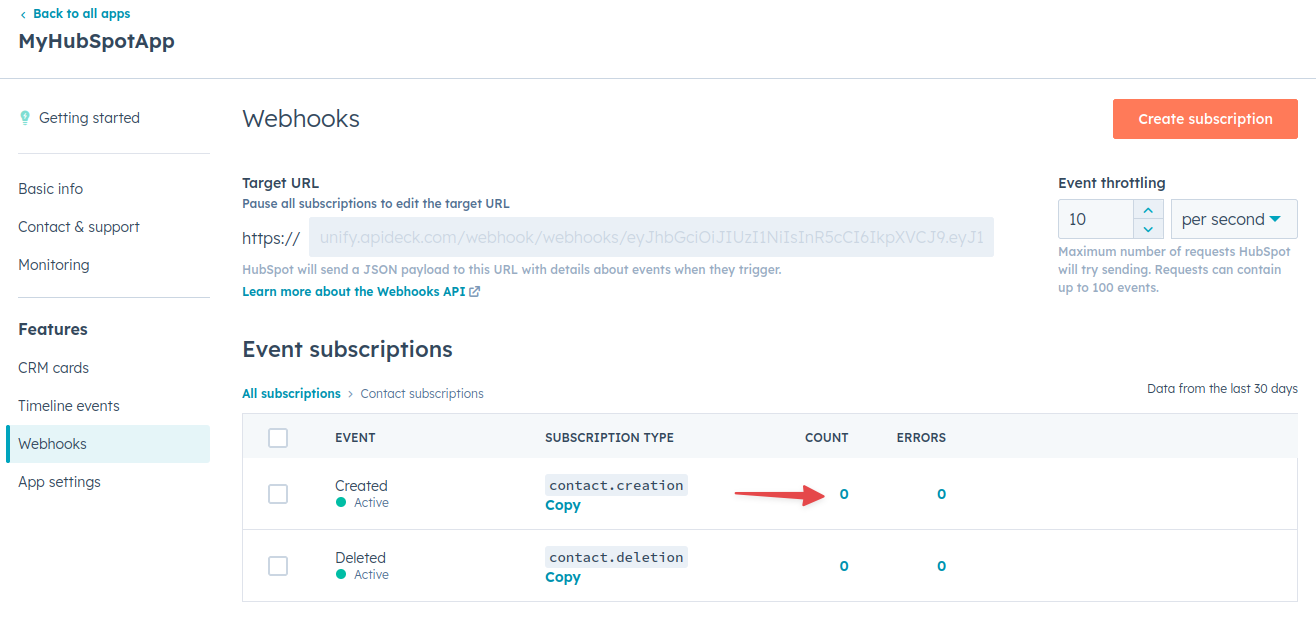Decrease event throttling with the down arrow
Screen dimensions: 1316x624
coord(1148,229)
